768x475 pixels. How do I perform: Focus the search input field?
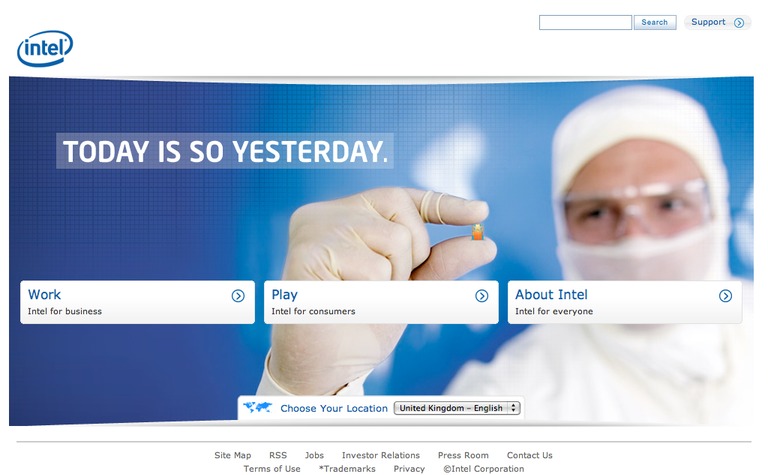coord(585,23)
